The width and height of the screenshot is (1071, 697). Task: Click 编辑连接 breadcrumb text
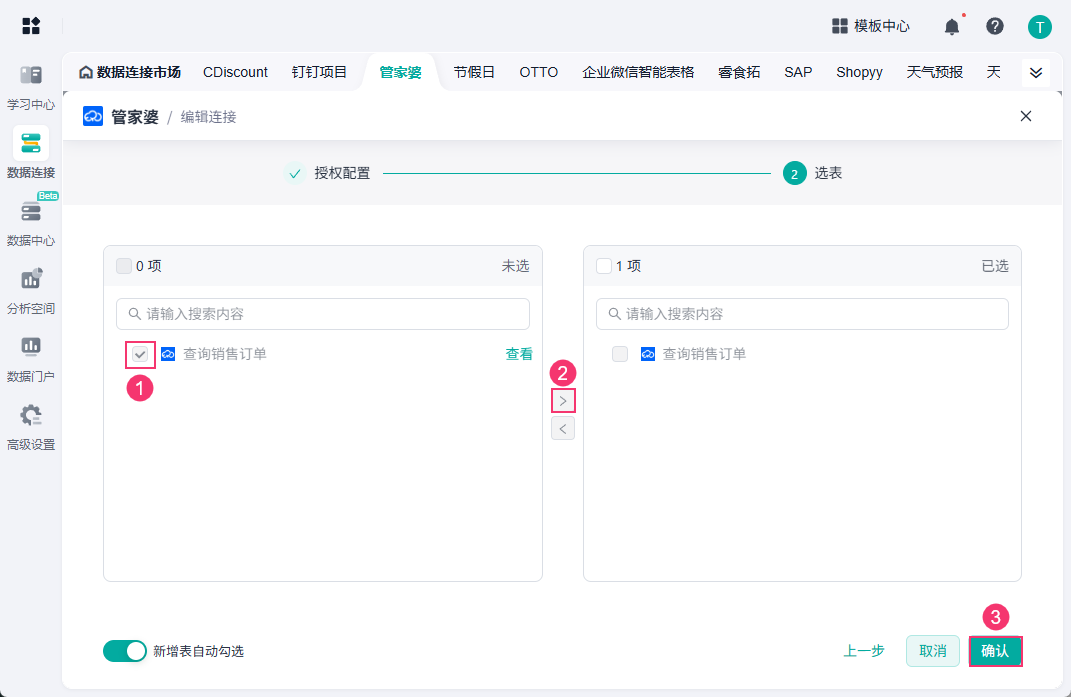[208, 117]
